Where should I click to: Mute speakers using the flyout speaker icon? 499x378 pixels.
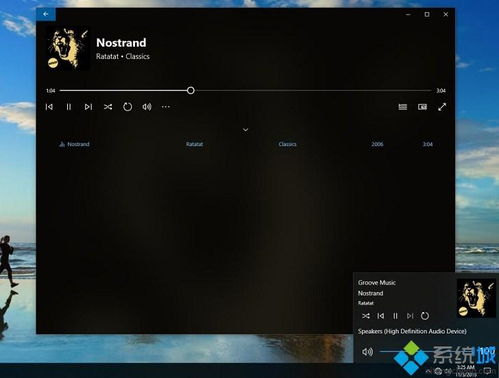click(x=367, y=352)
